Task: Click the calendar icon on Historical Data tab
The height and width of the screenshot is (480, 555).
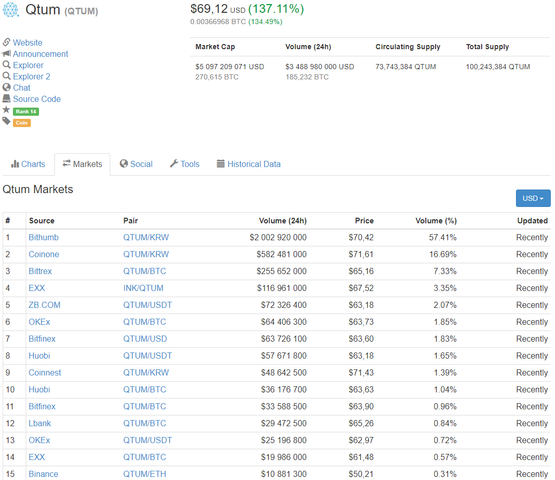Action: pos(221,164)
